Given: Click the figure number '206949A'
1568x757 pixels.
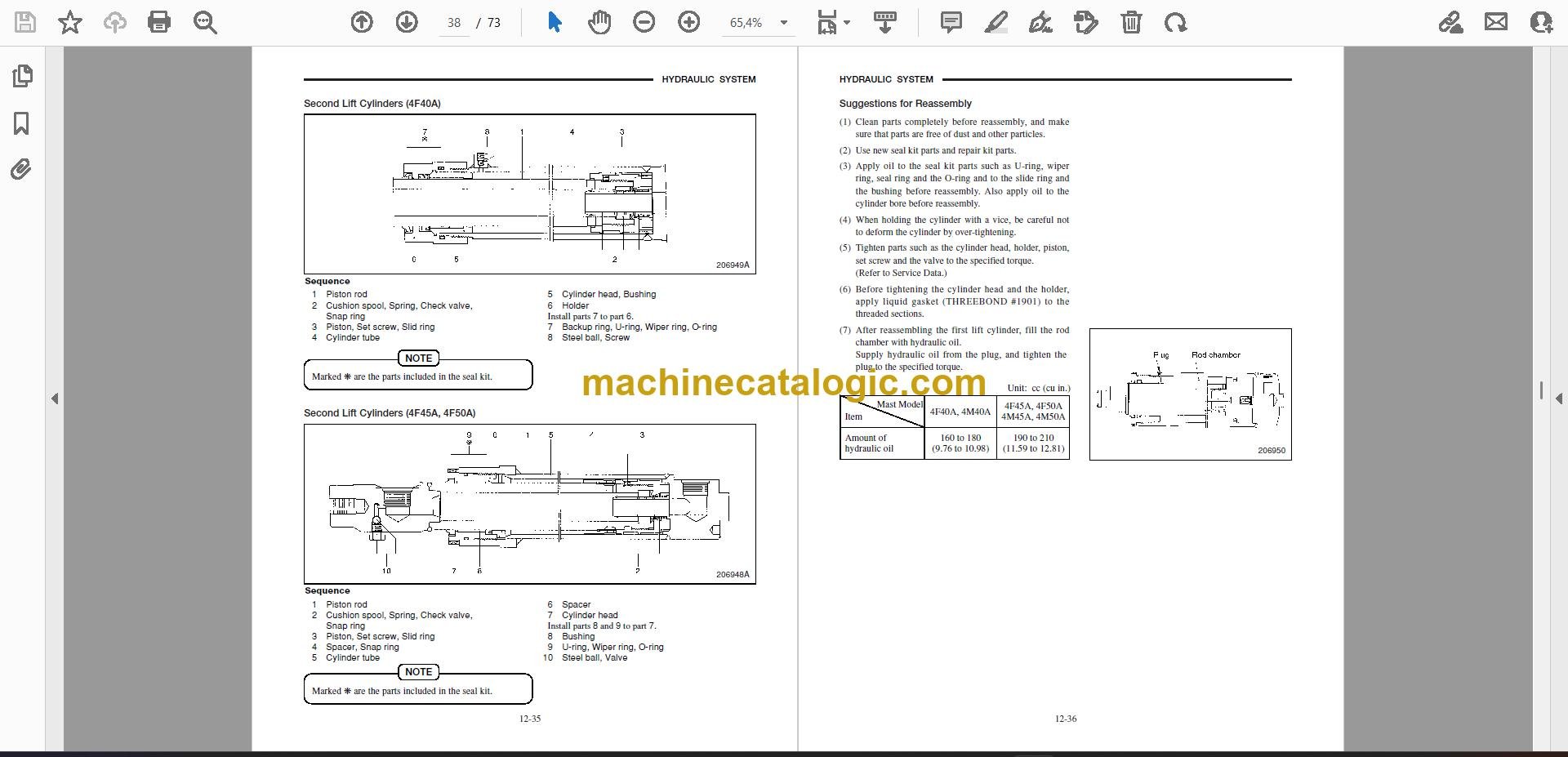Looking at the screenshot, I should (x=733, y=265).
